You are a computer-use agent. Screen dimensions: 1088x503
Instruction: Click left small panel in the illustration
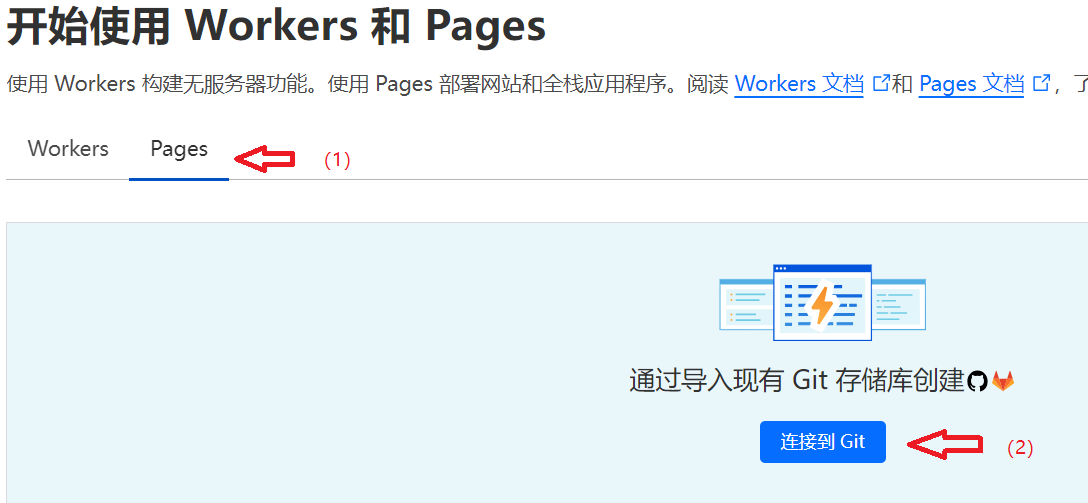tap(746, 304)
